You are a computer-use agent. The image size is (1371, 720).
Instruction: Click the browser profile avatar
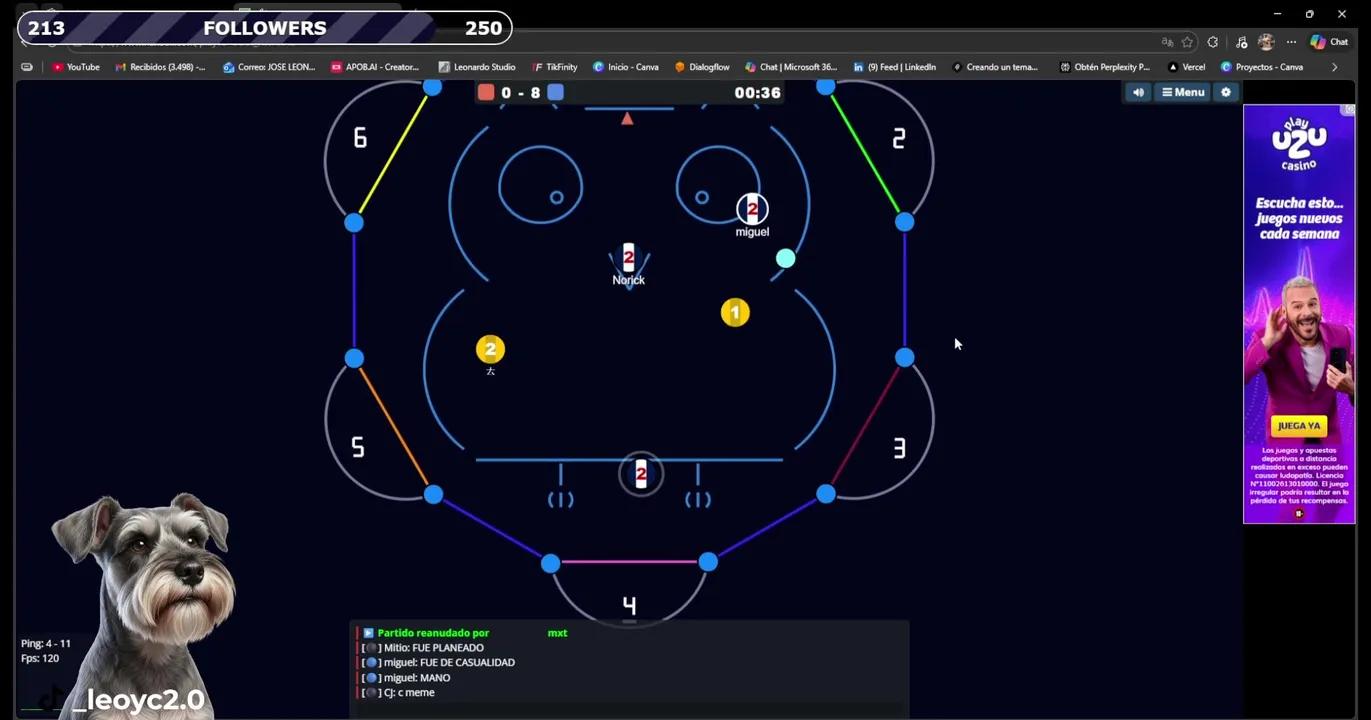[x=1266, y=42]
